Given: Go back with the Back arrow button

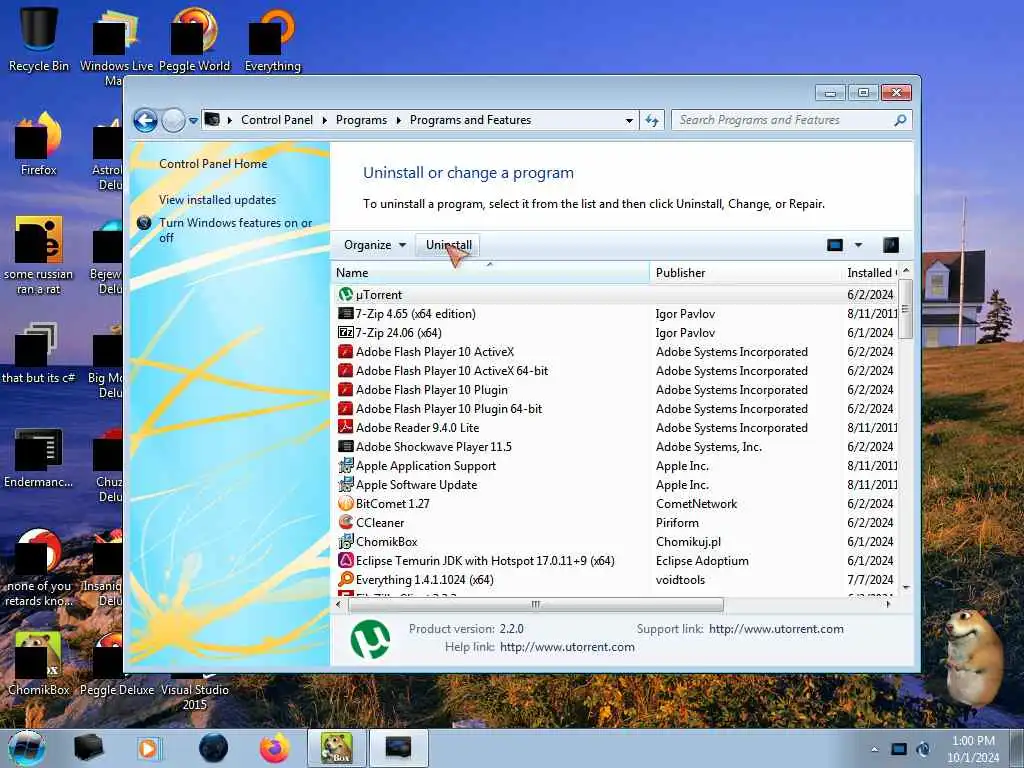Looking at the screenshot, I should (146, 120).
